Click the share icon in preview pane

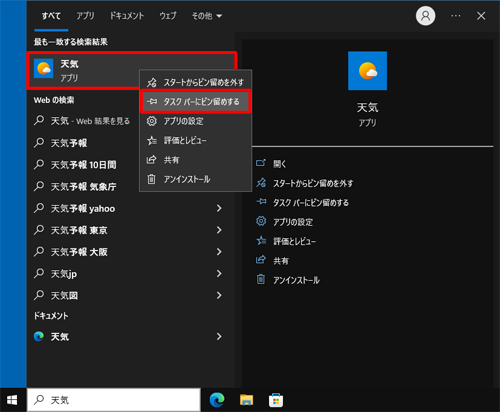tap(261, 260)
